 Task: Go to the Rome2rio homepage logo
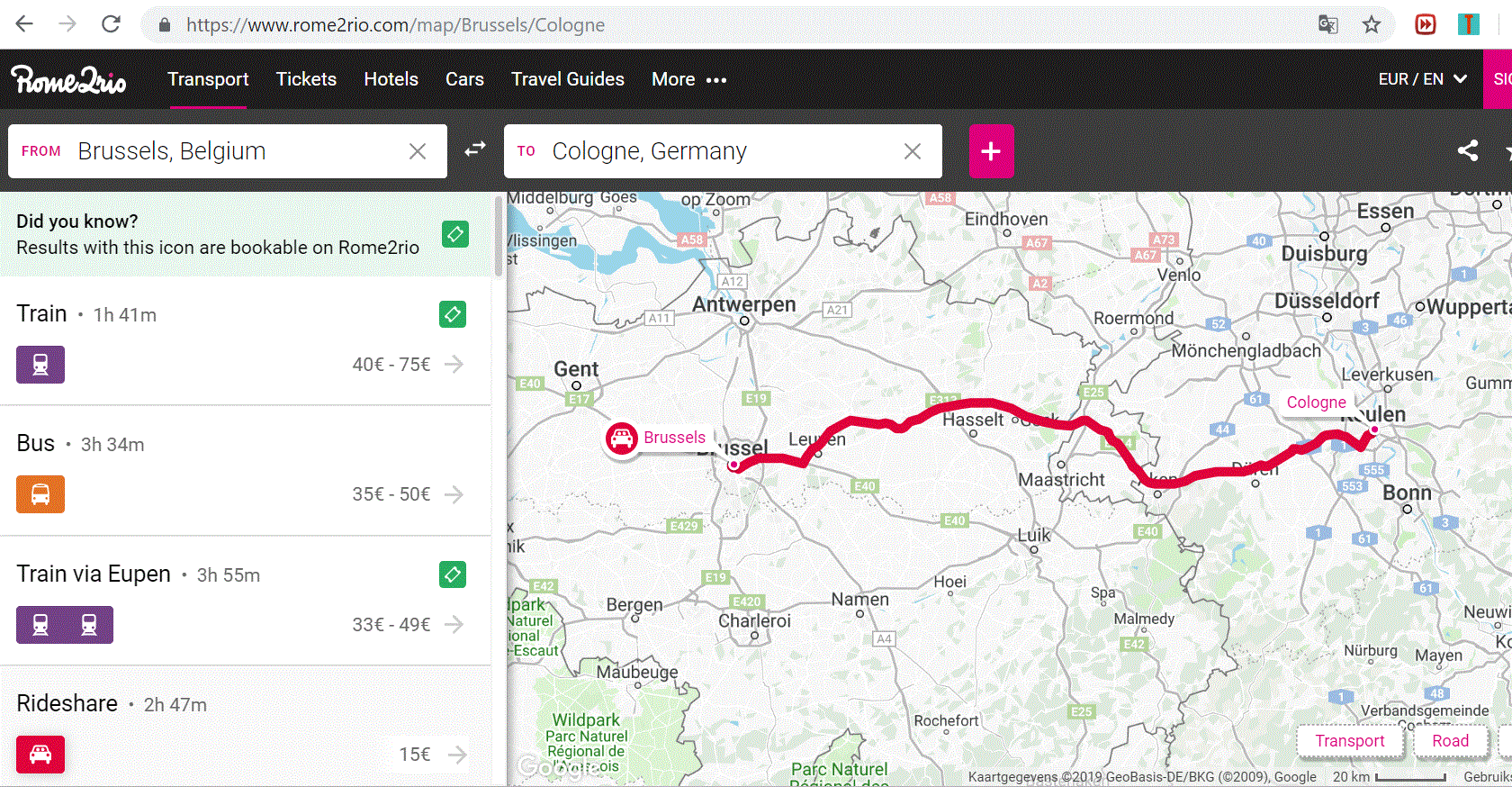[x=68, y=80]
